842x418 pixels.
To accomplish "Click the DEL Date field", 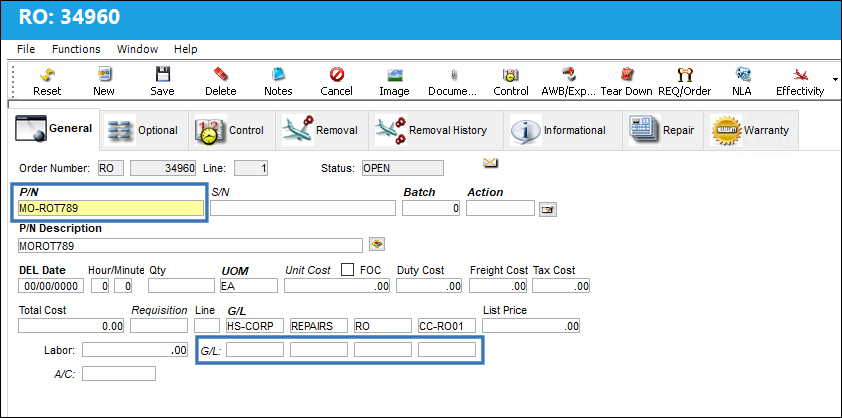I will (x=51, y=286).
